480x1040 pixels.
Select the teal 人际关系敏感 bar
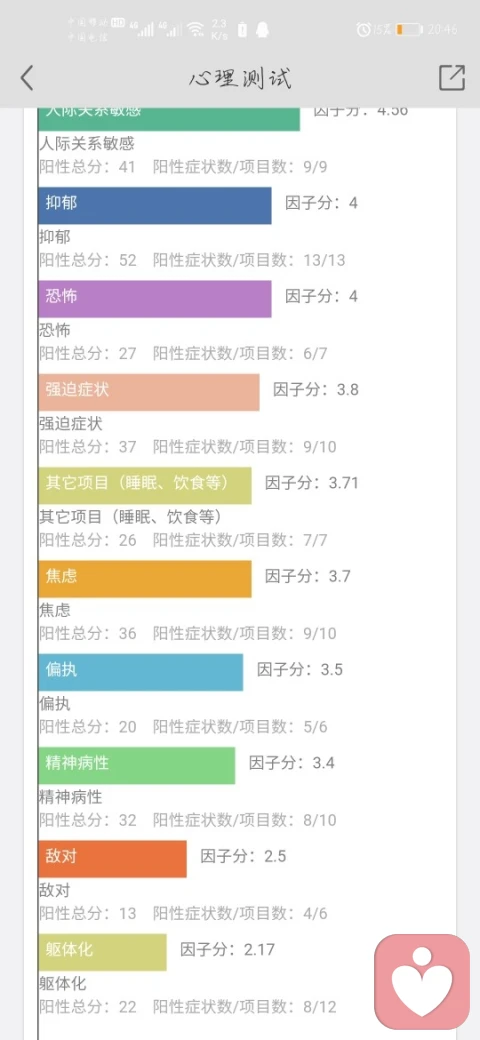click(x=169, y=119)
